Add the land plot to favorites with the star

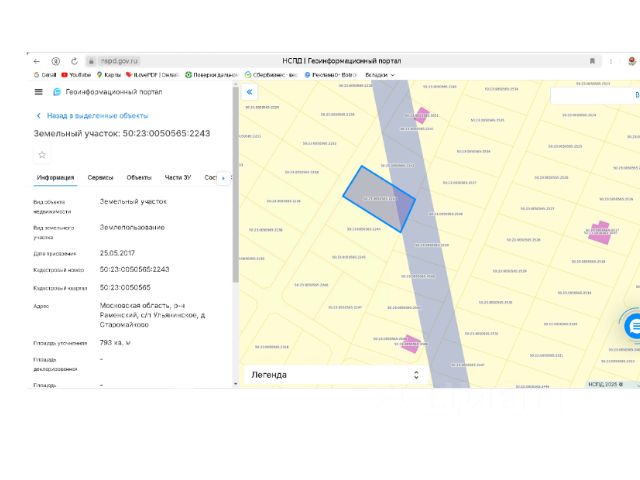[x=42, y=155]
